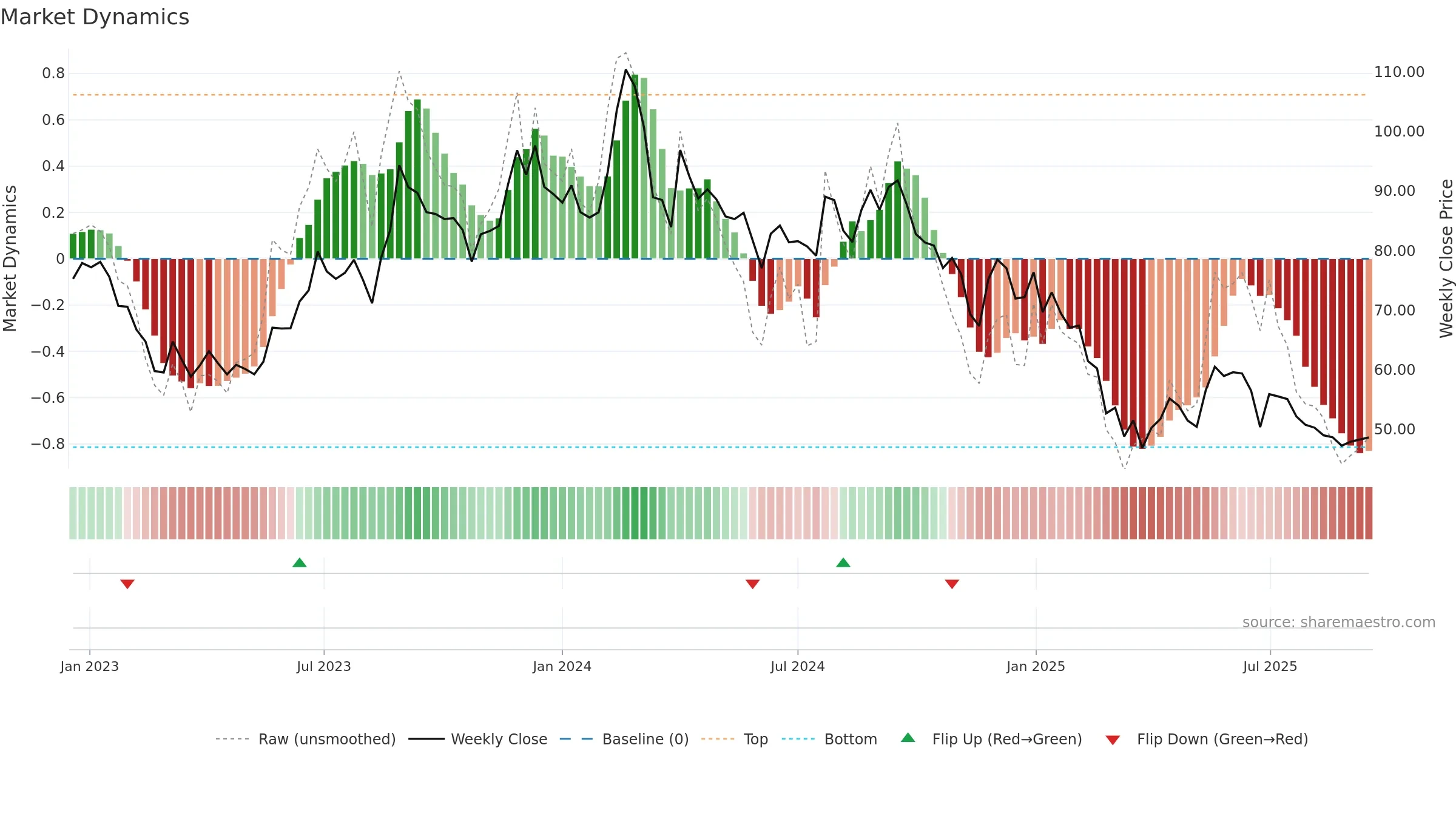Click the 70.00 price axis value
1456x819 pixels.
click(1395, 310)
